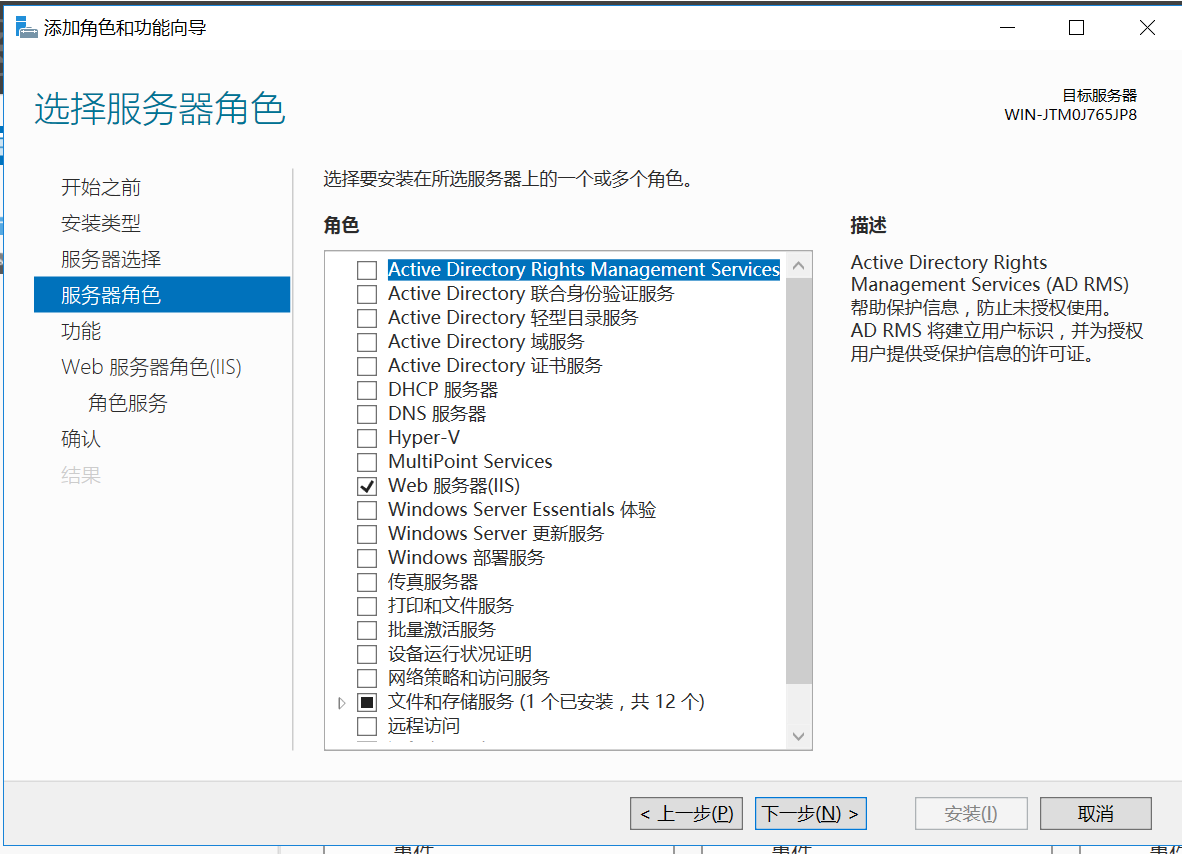Select the Web 服务器(IIS) role label

click(x=454, y=485)
